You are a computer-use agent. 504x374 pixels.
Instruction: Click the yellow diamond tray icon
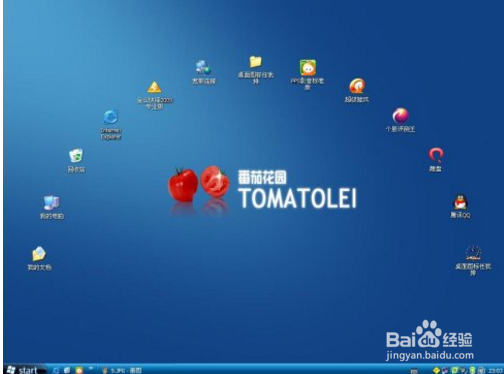coord(436,370)
